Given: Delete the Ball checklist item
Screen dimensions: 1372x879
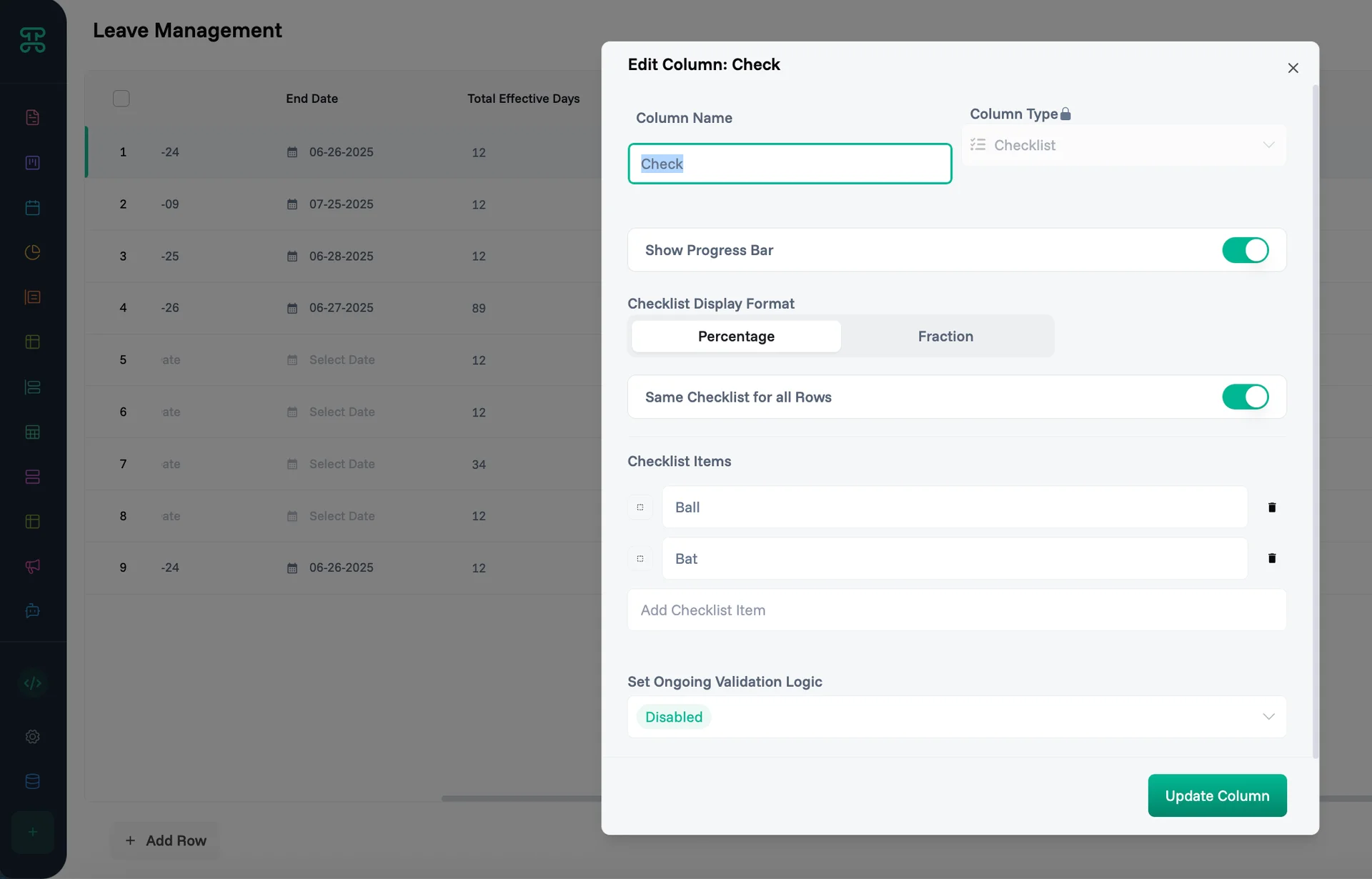Looking at the screenshot, I should coord(1271,507).
